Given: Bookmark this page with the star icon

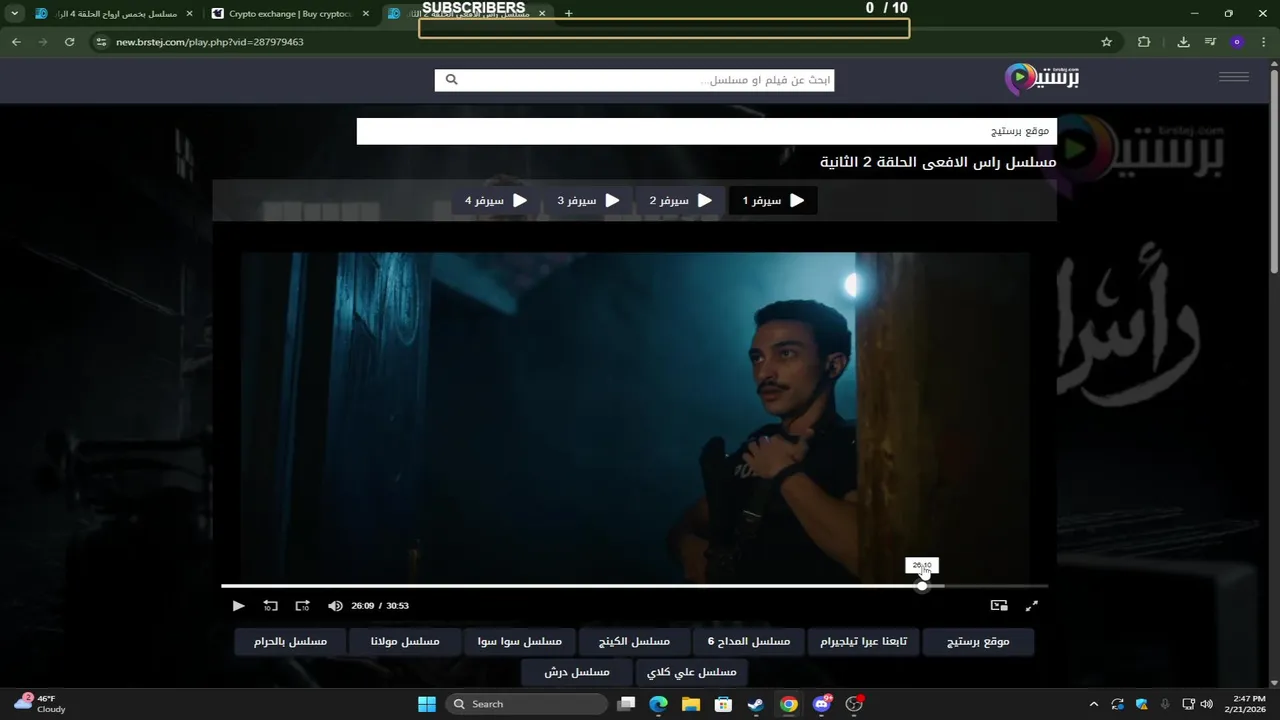Looking at the screenshot, I should pyautogui.click(x=1106, y=42).
